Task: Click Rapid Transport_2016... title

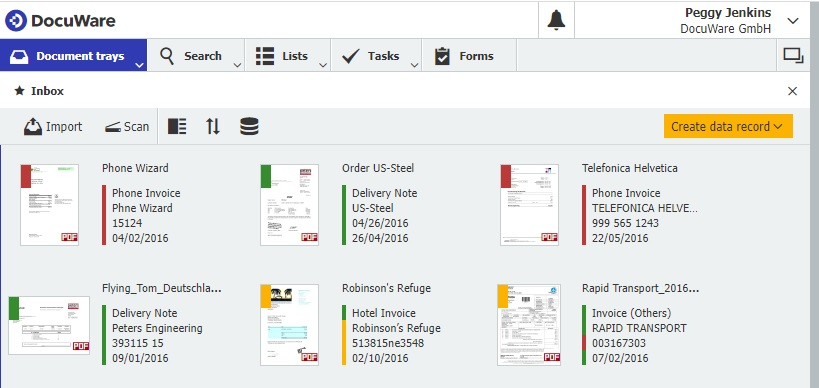Action: click(x=640, y=288)
